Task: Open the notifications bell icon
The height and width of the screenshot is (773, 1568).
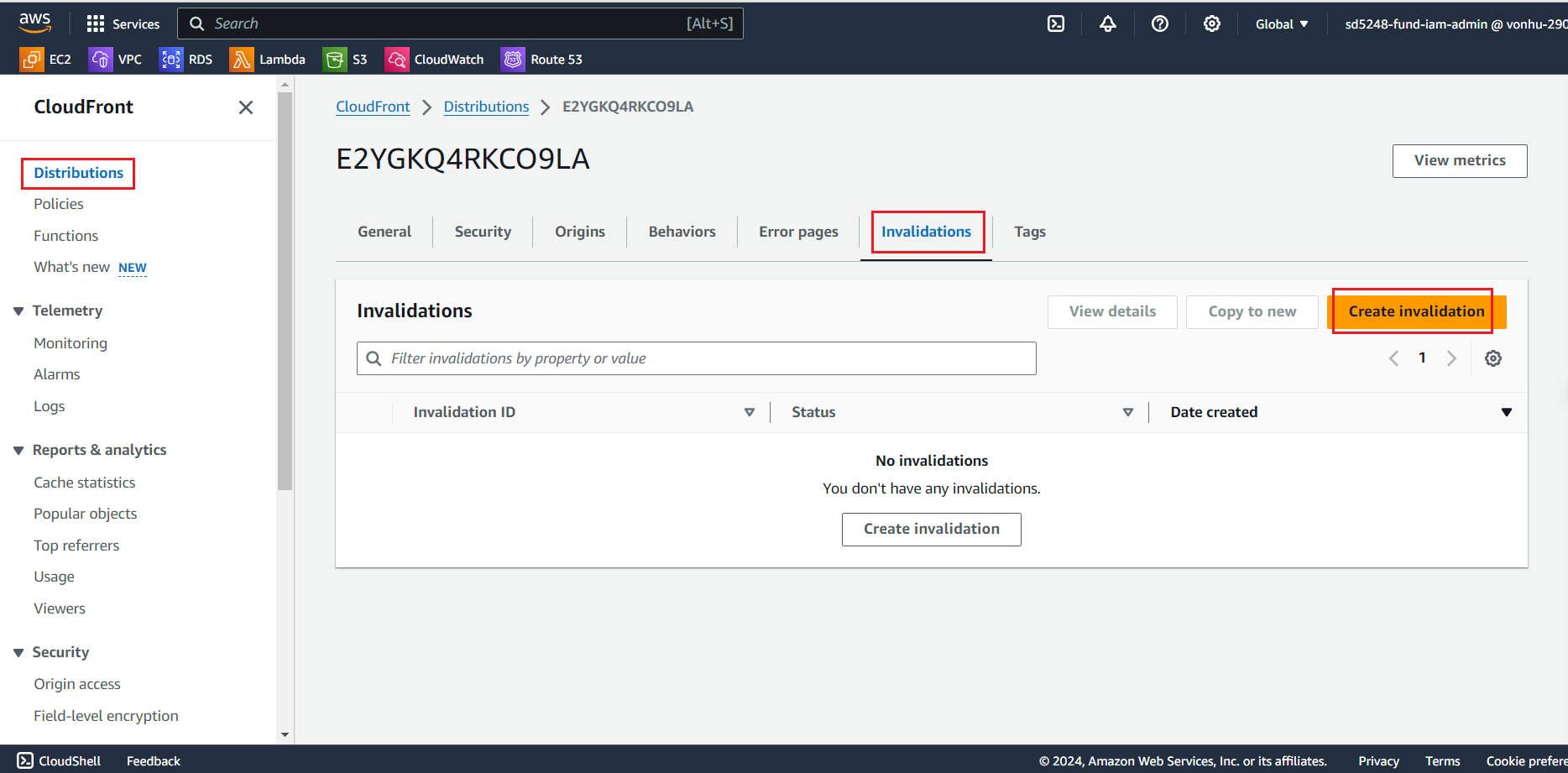Action: tap(1108, 24)
